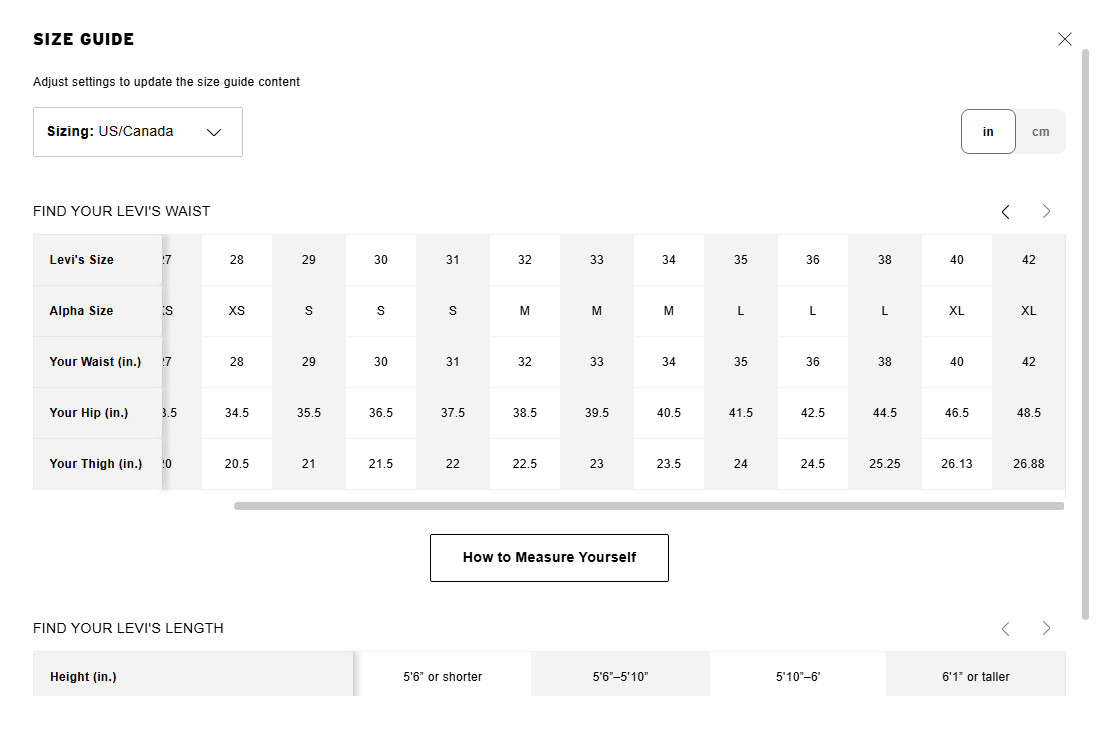Screen dimensions: 1100x729
Task: Click the Find Your Levi's Length heading
Action: pos(128,628)
